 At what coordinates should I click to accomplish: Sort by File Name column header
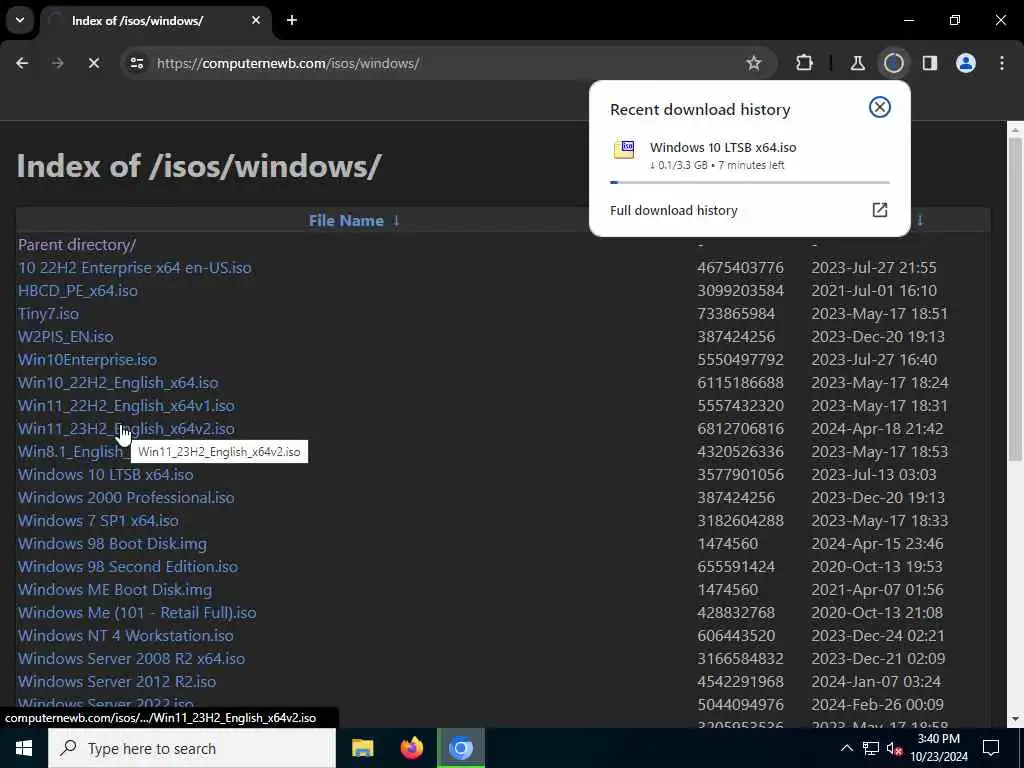click(346, 221)
